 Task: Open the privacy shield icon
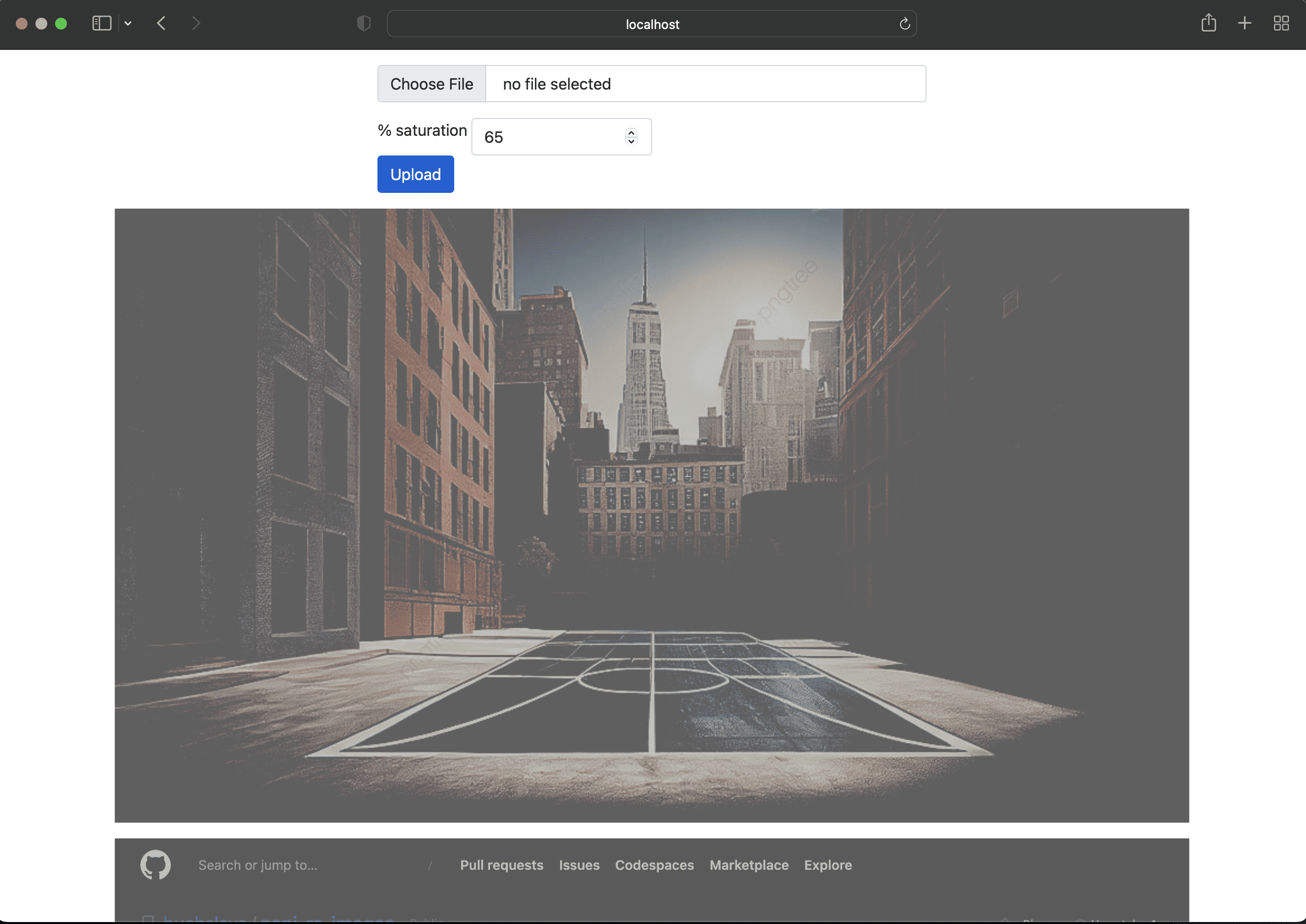[364, 23]
